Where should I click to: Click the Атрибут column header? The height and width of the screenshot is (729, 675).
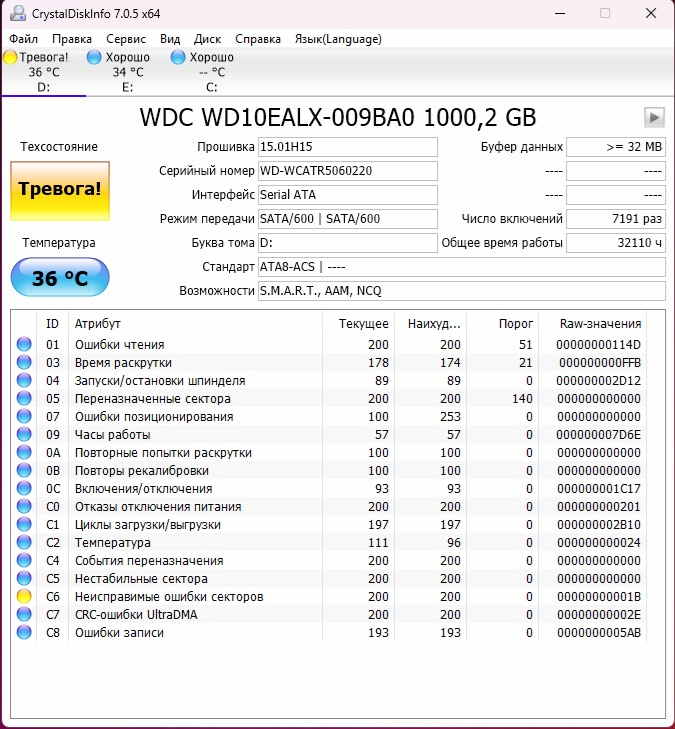coord(195,324)
